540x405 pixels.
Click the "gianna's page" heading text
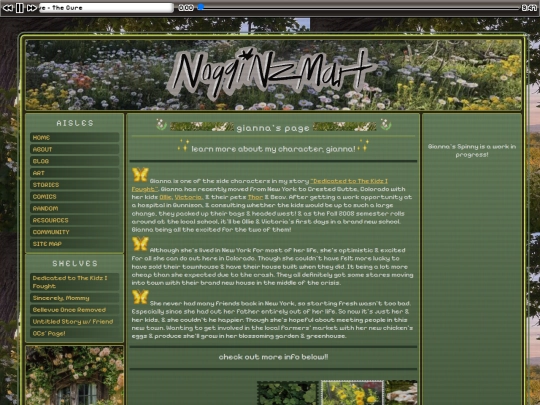tap(273, 128)
